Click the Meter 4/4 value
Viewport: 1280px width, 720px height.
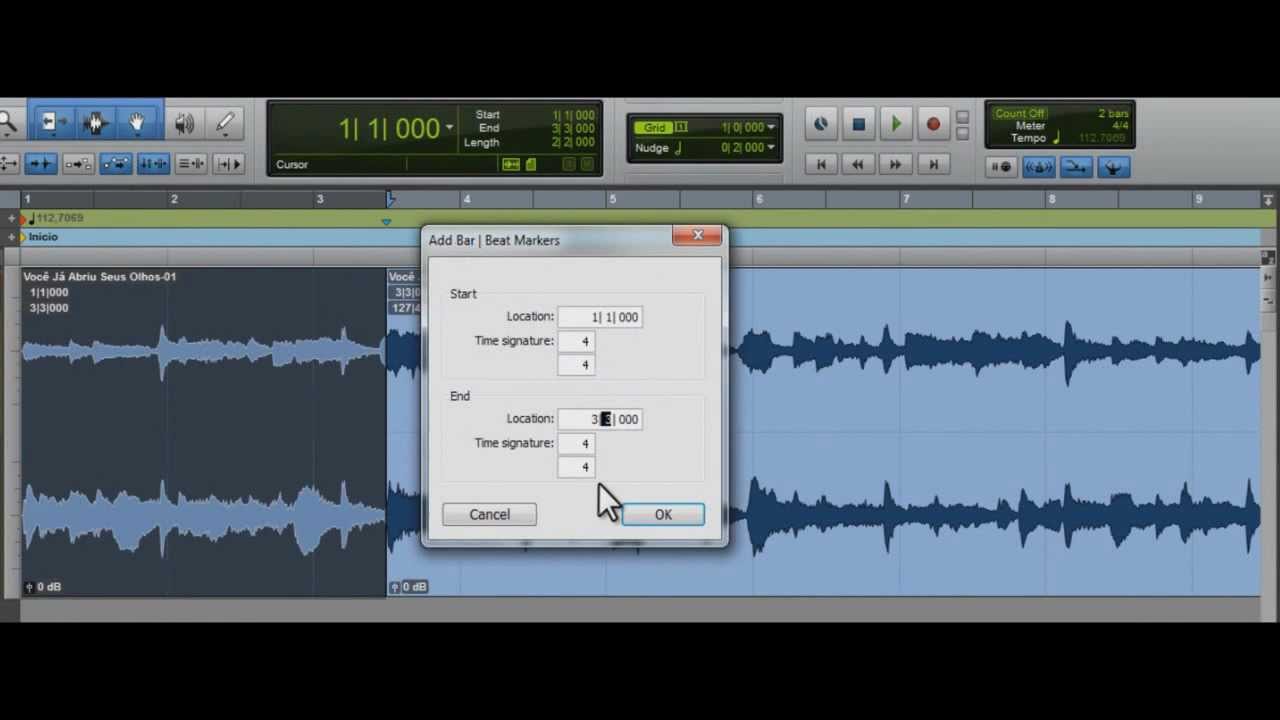[1119, 126]
